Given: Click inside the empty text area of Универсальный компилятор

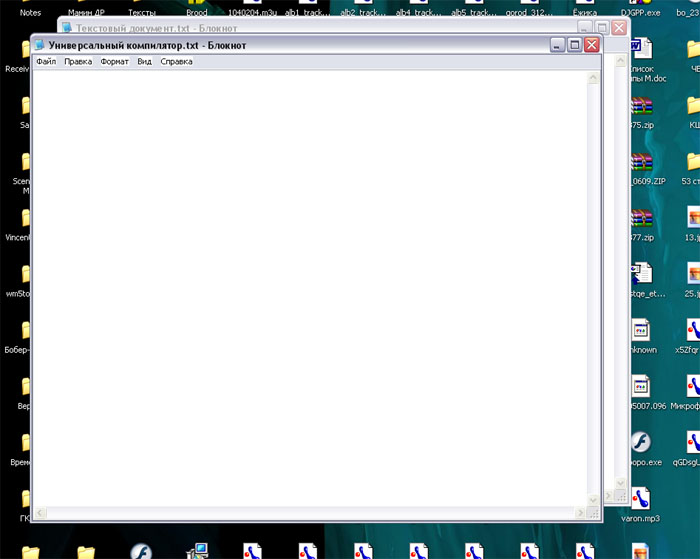Looking at the screenshot, I should tap(310, 288).
